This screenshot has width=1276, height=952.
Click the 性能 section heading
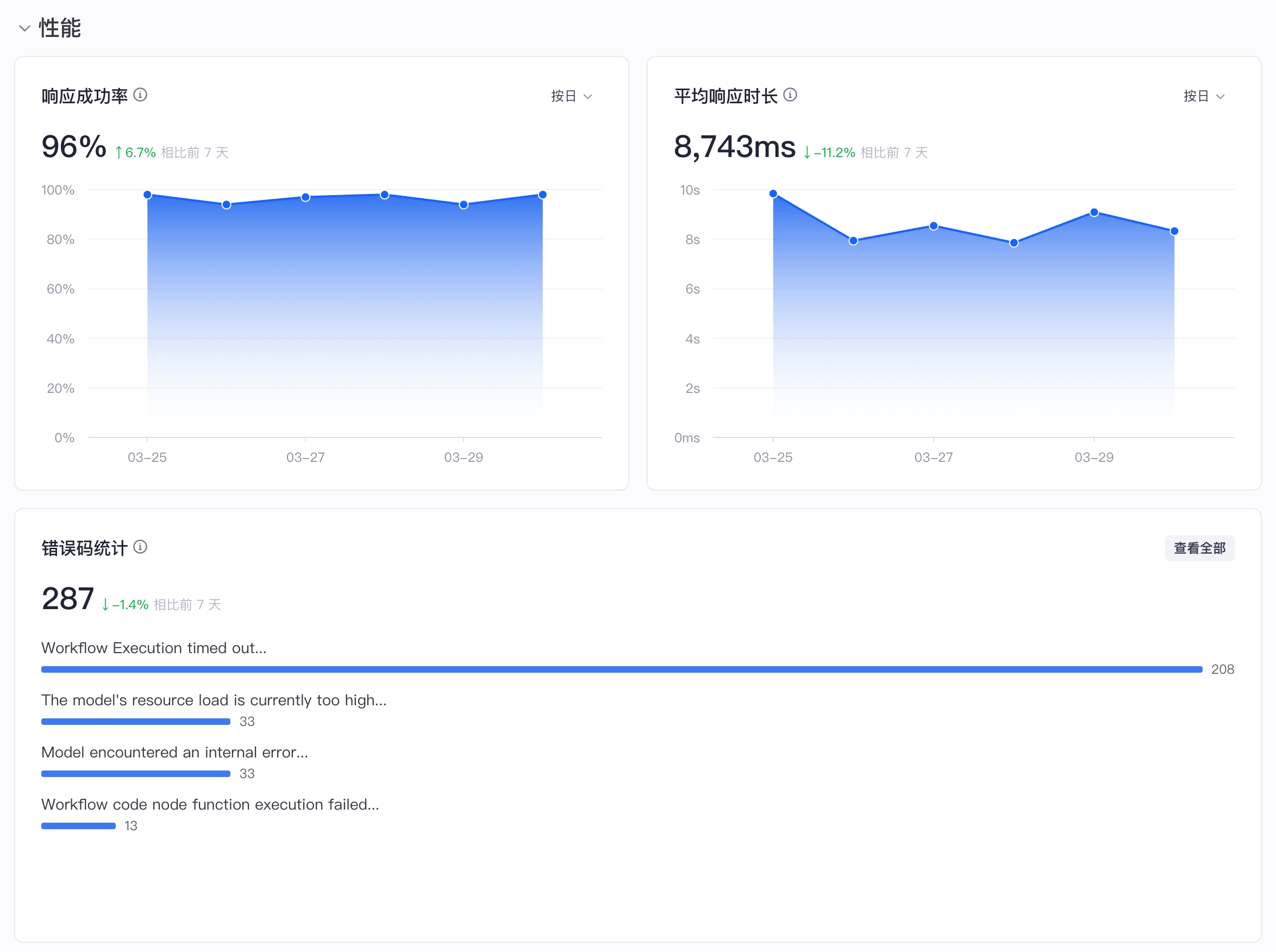pyautogui.click(x=60, y=28)
